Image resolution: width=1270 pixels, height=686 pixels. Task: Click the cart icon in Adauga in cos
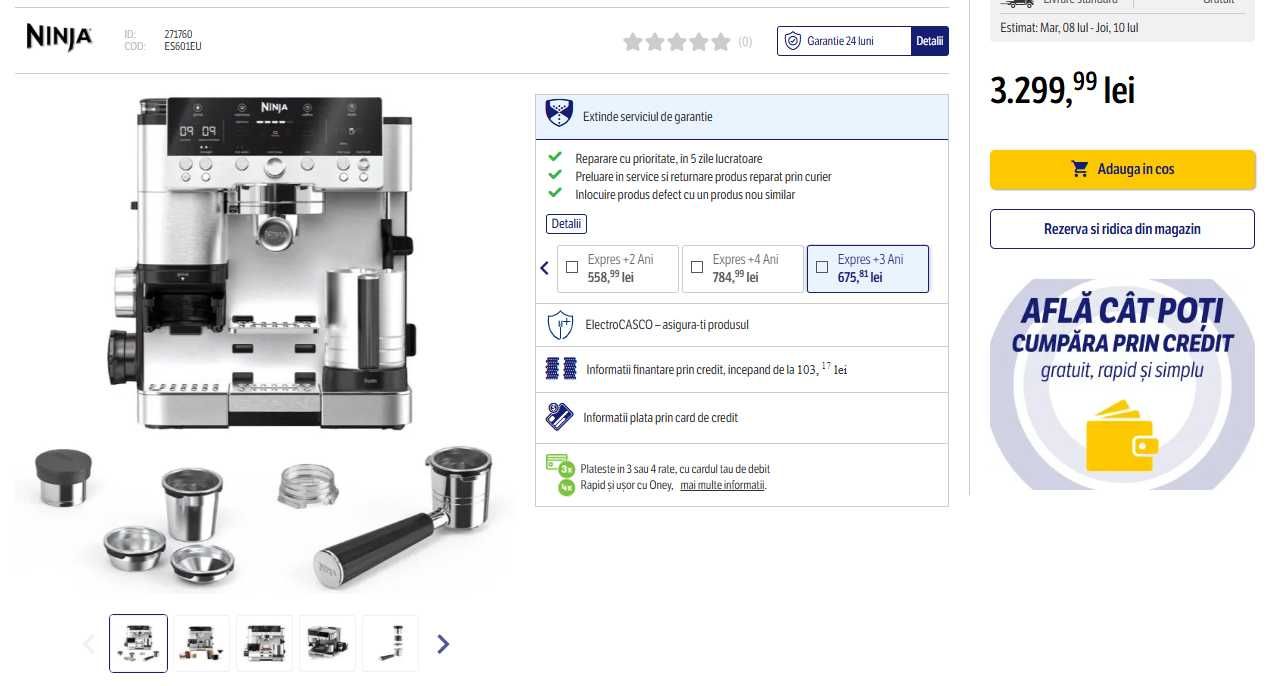(x=1080, y=169)
